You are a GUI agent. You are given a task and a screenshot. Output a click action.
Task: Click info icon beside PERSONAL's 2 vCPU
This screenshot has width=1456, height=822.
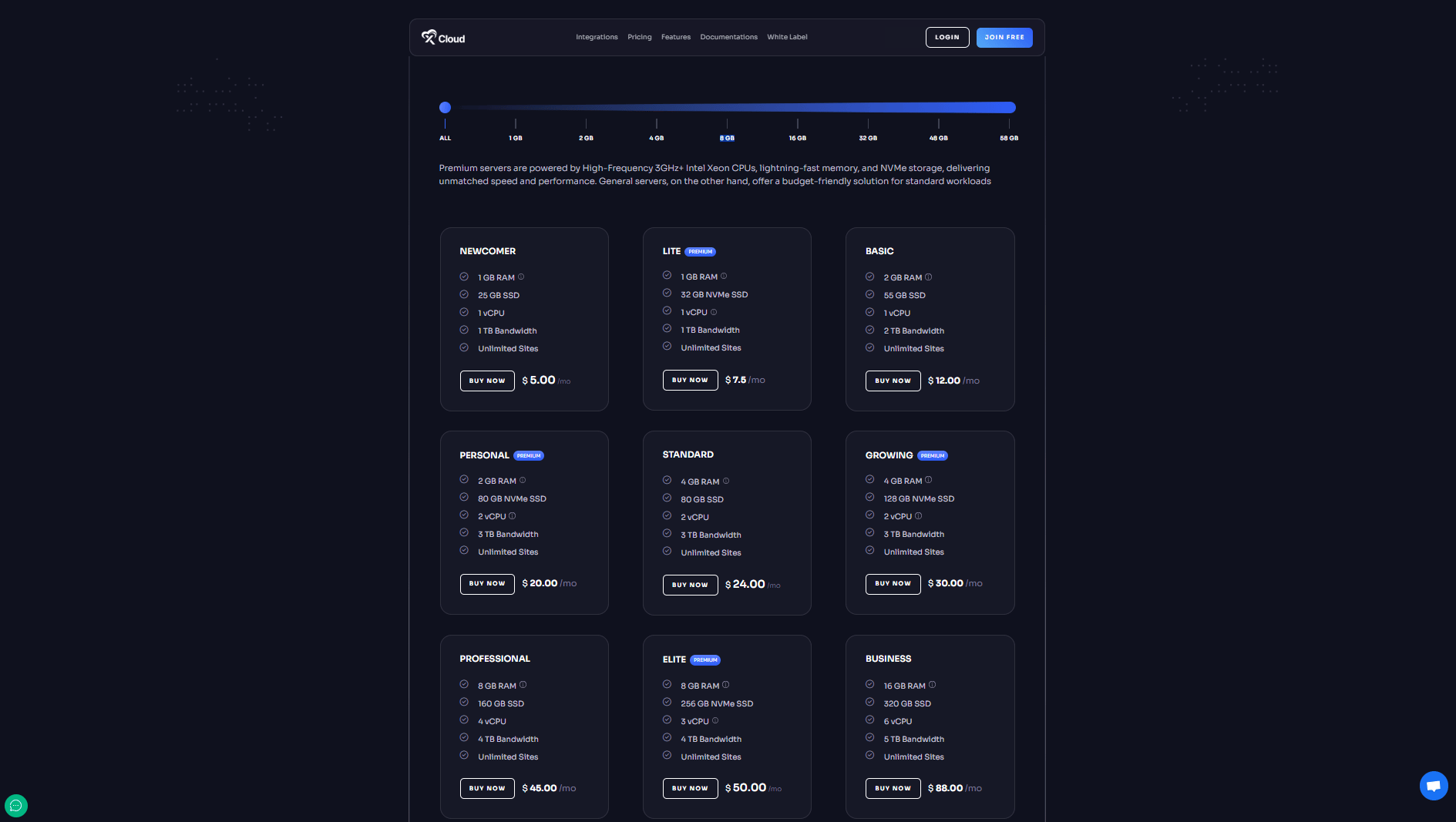coord(513,515)
